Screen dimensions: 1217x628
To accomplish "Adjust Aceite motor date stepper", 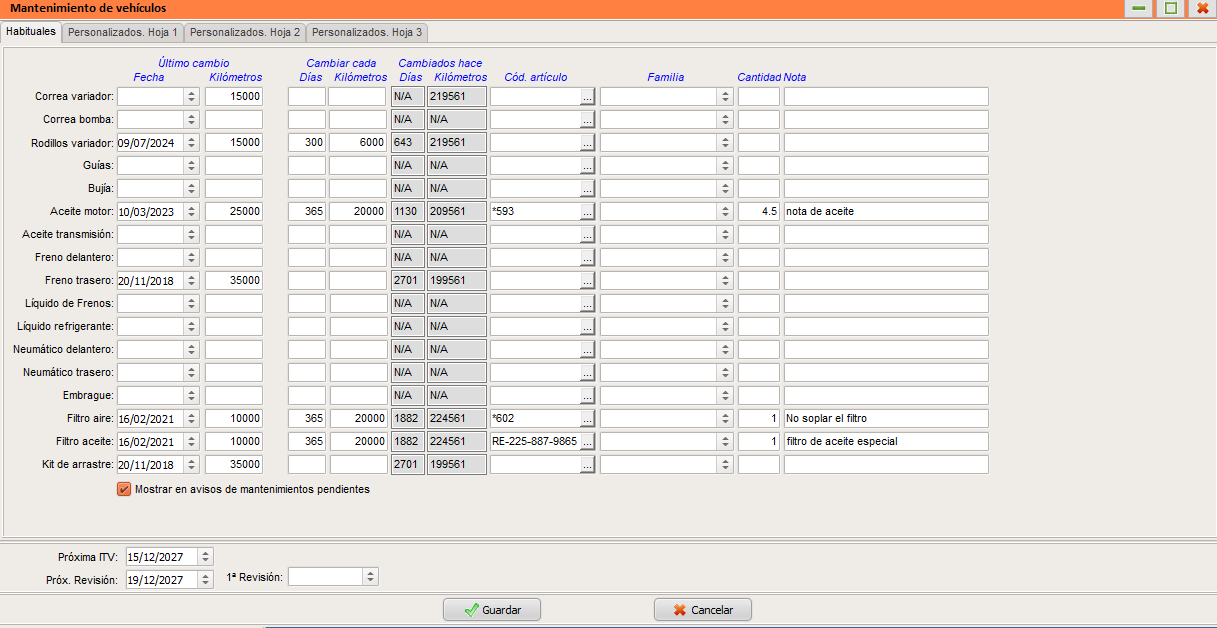I will tap(192, 212).
